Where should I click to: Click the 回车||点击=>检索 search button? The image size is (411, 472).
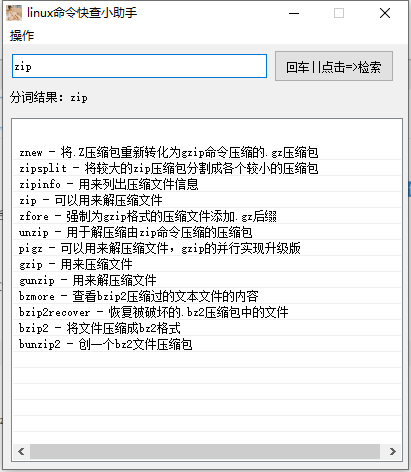[334, 66]
